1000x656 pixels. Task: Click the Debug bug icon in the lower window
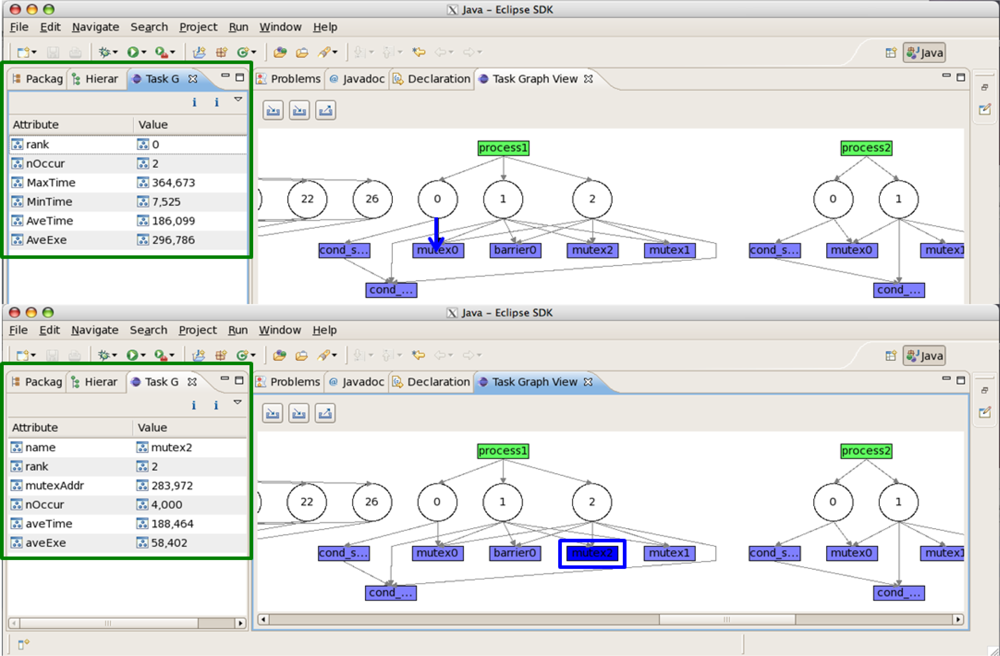(103, 355)
